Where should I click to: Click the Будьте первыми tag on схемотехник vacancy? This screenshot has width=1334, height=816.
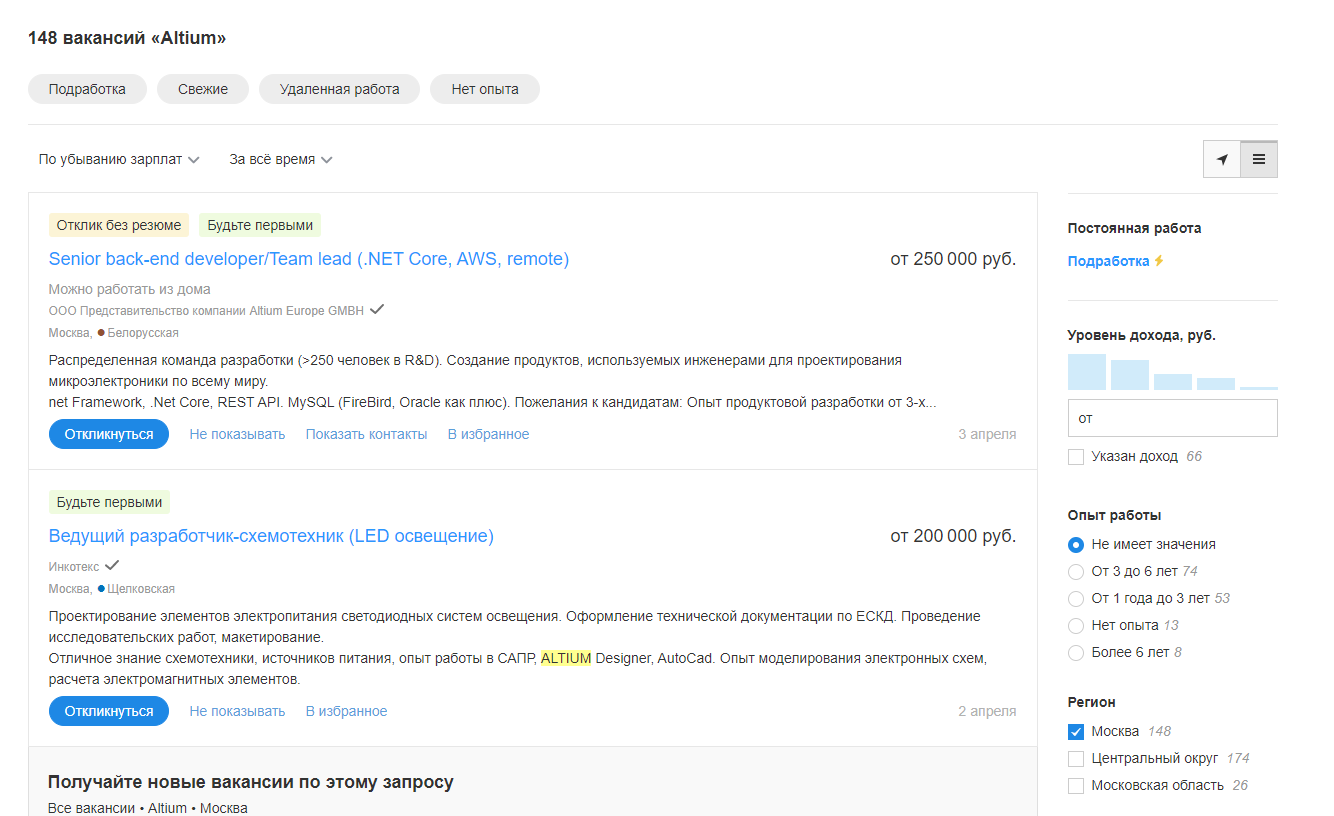coord(110,502)
